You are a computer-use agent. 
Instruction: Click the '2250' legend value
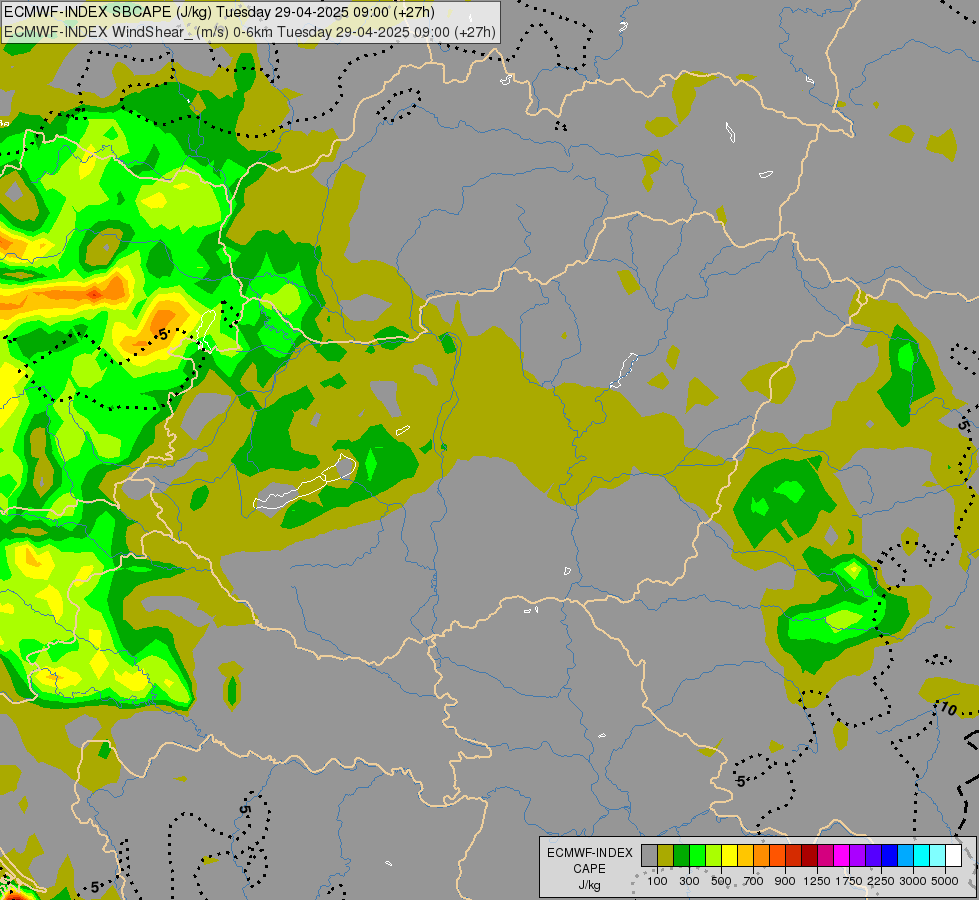881,881
